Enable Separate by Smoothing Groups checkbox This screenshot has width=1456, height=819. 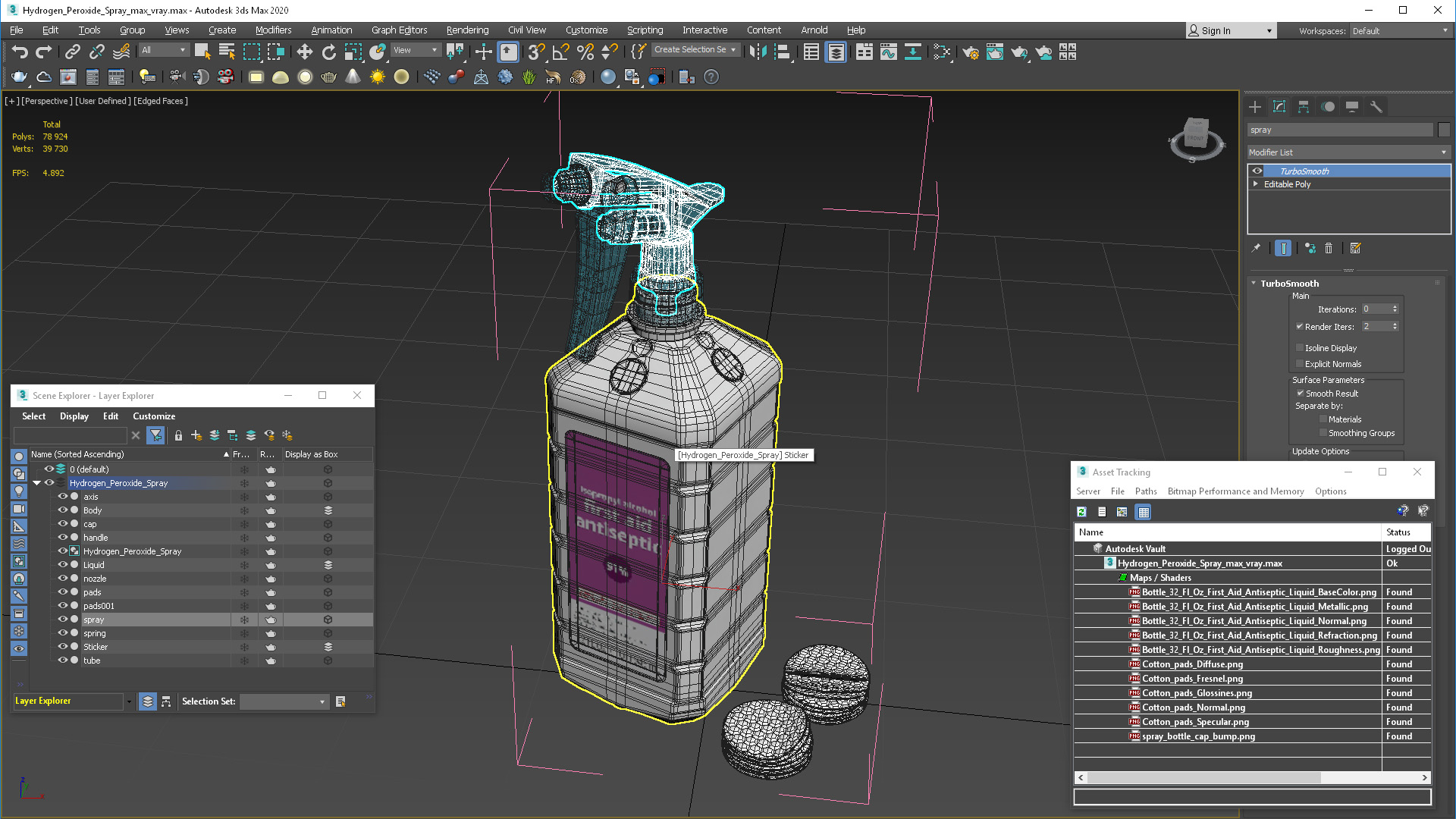(1323, 433)
